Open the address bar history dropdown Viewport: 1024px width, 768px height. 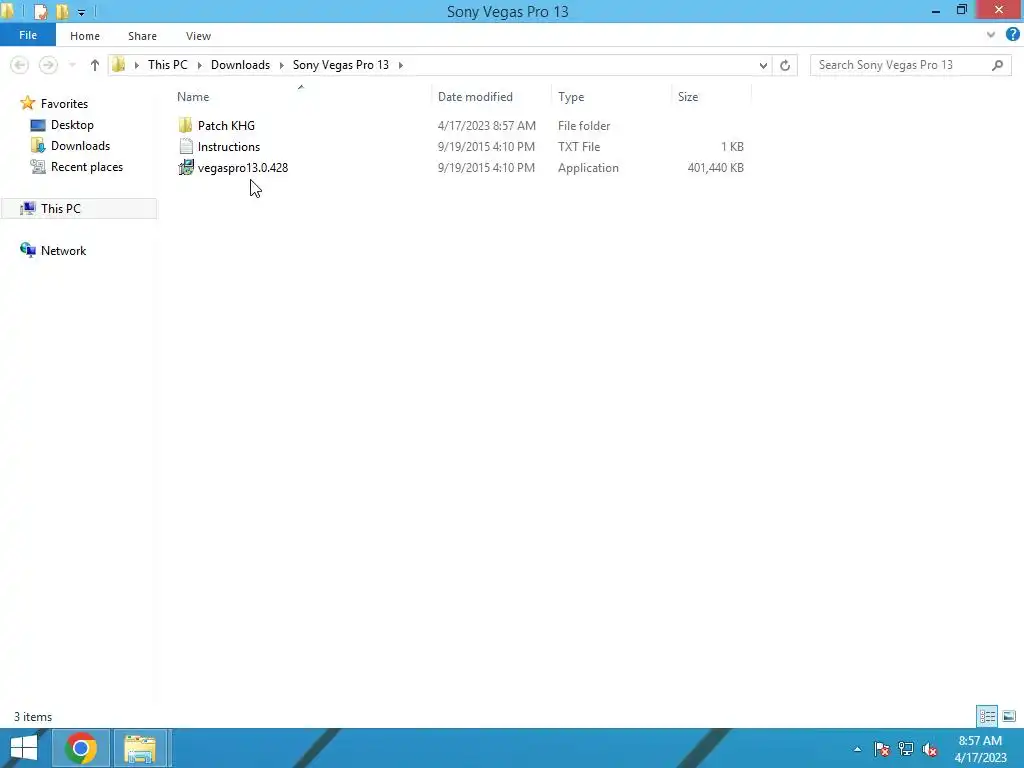tap(763, 65)
